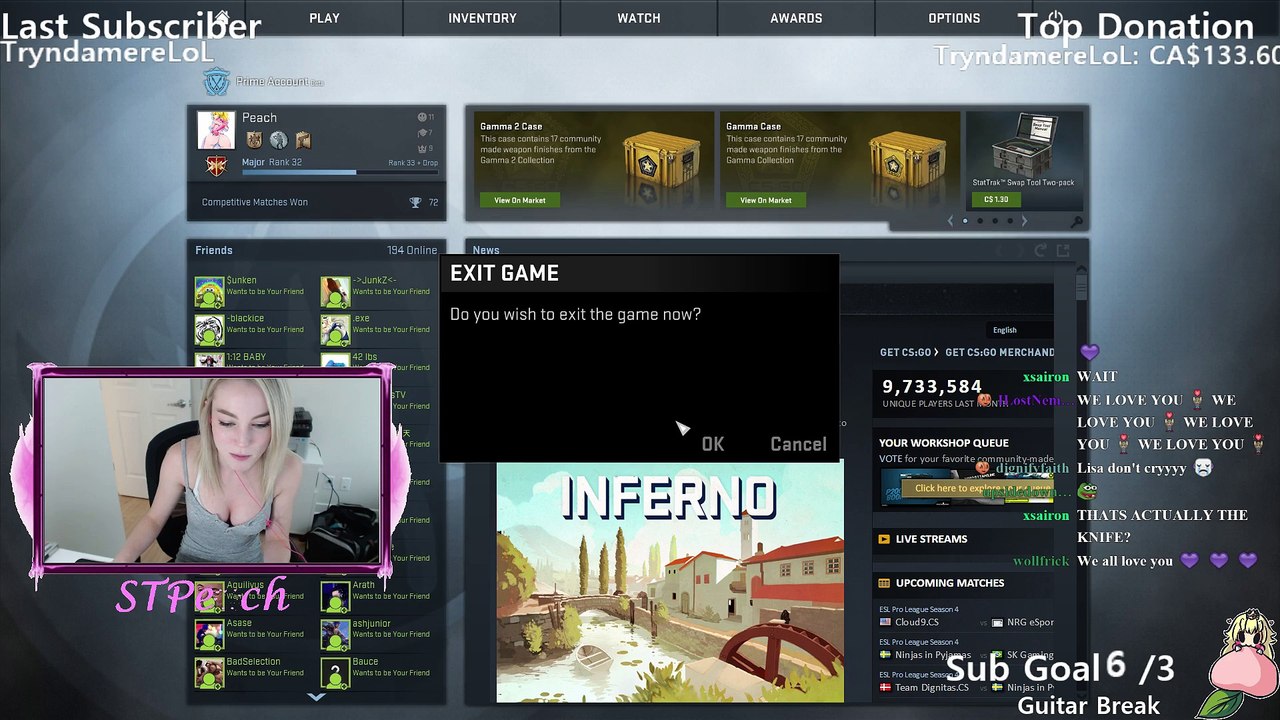Click ->JunkZ<-'s friend avatar icon
This screenshot has height=720, width=1280.
[335, 291]
